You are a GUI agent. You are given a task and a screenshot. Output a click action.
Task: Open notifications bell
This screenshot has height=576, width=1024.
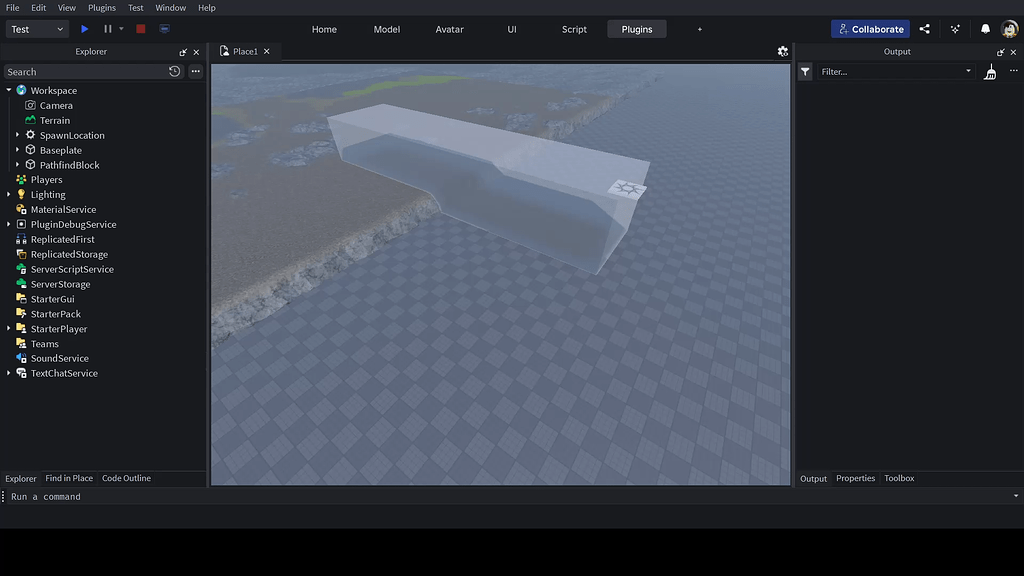985,29
